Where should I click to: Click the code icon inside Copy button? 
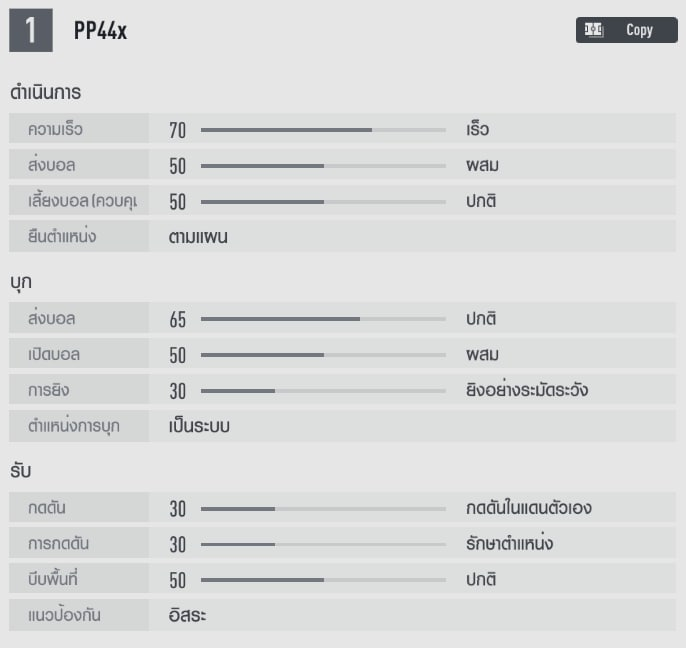593,30
